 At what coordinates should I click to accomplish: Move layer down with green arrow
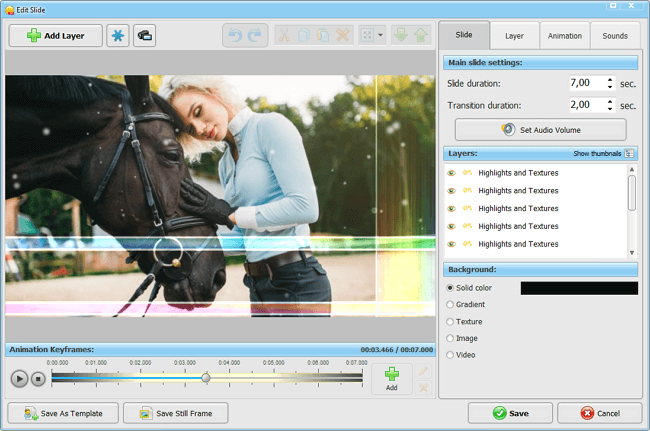[x=401, y=35]
